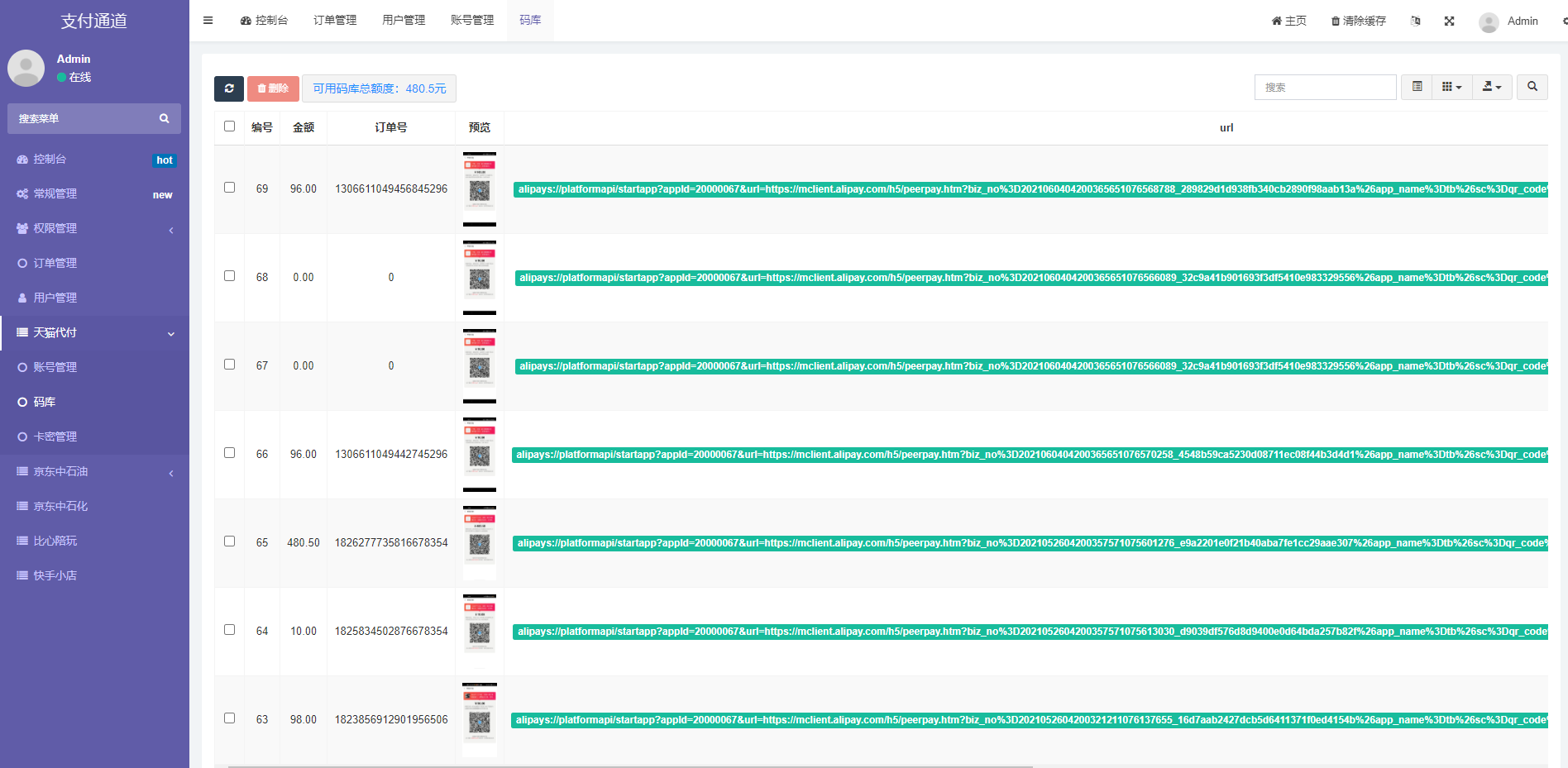Click the fullscreen toggle icon

(x=1449, y=21)
